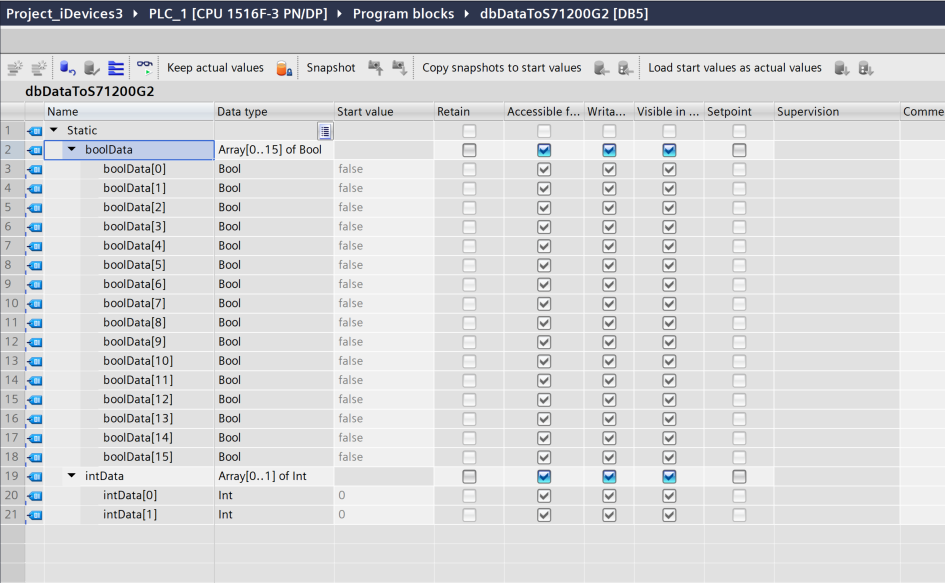Click the tag icon of the boolData[0] row

point(35,169)
